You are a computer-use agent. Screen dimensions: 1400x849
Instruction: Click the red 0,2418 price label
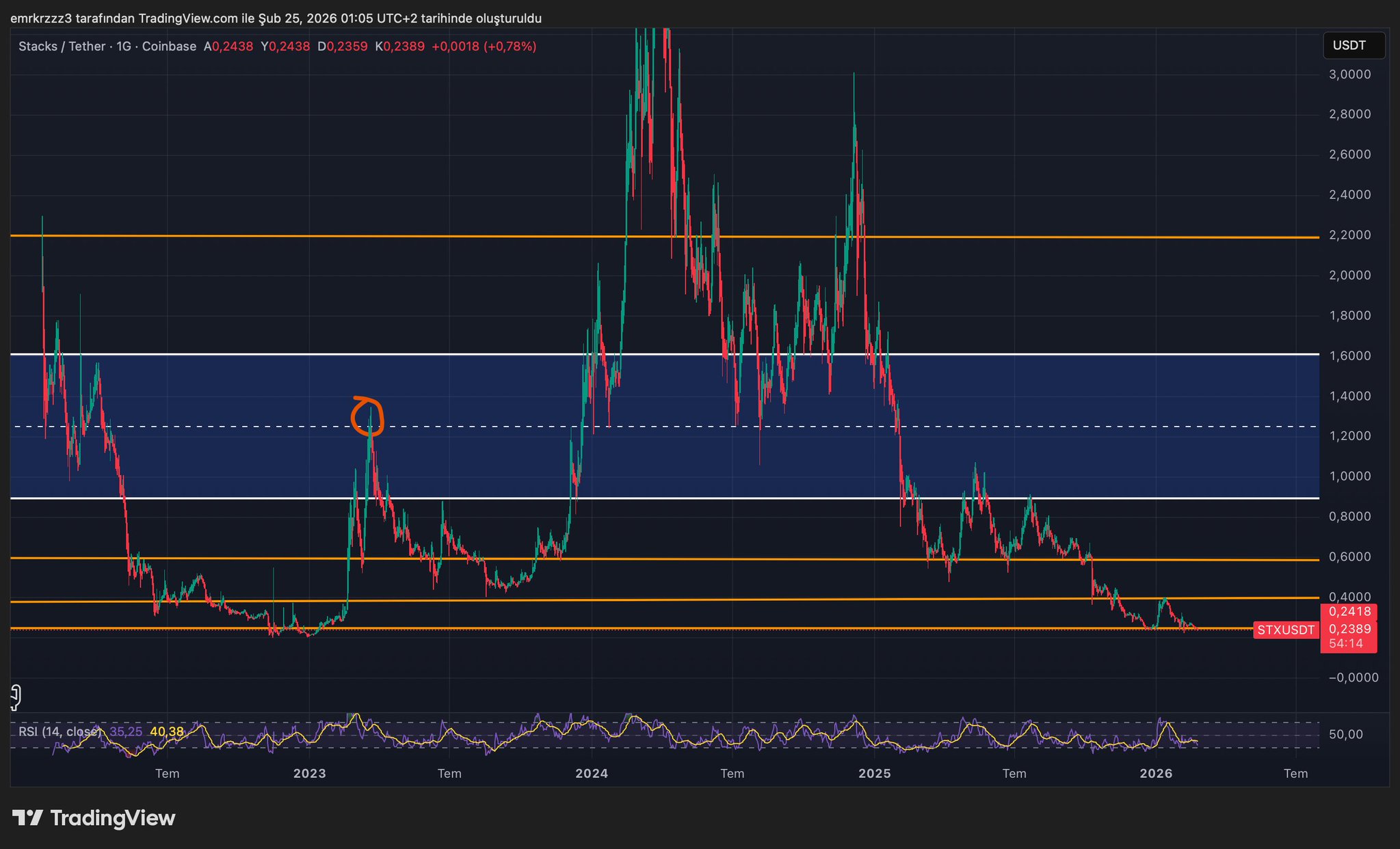pyautogui.click(x=1349, y=612)
